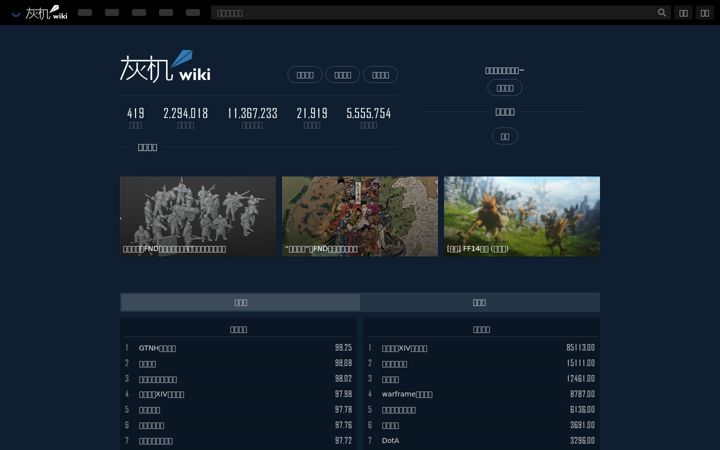The image size is (720, 450).
Task: Click the 3296.00 value
Action: click(582, 440)
